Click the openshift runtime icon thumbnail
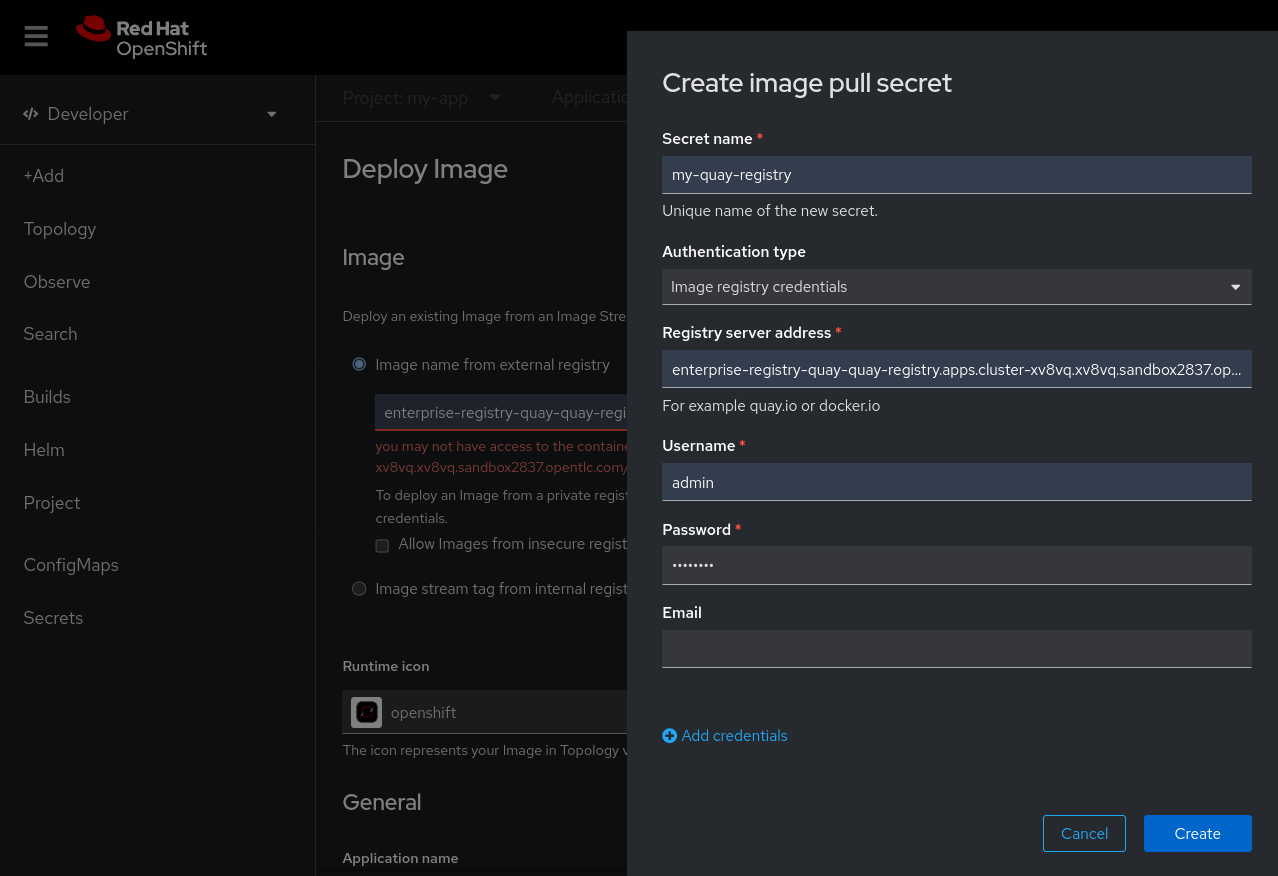 tap(366, 713)
